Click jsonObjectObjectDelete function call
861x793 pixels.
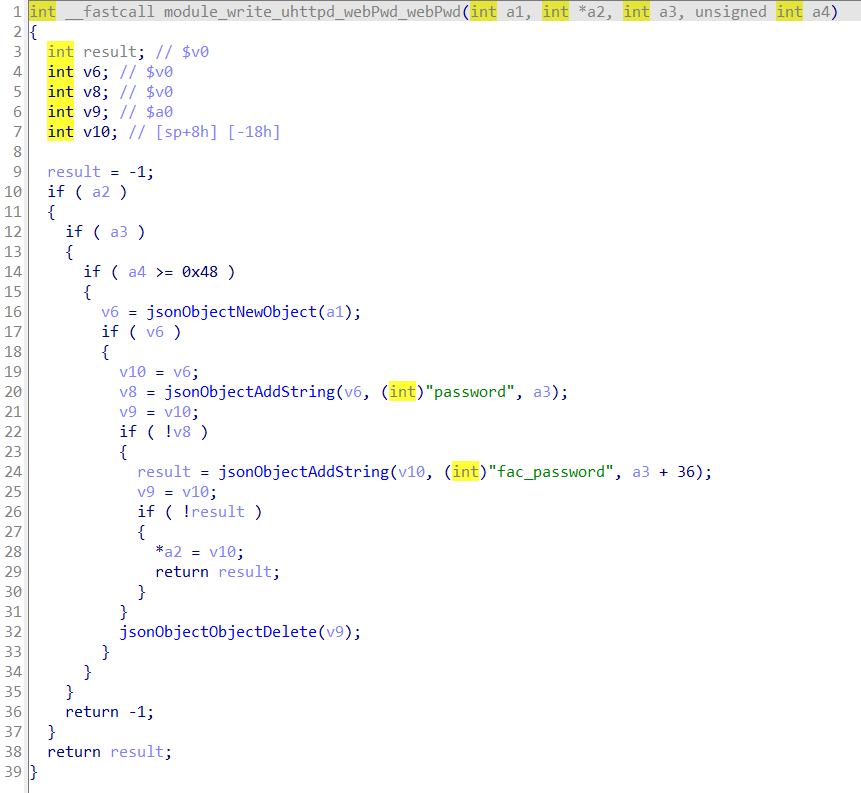click(219, 632)
